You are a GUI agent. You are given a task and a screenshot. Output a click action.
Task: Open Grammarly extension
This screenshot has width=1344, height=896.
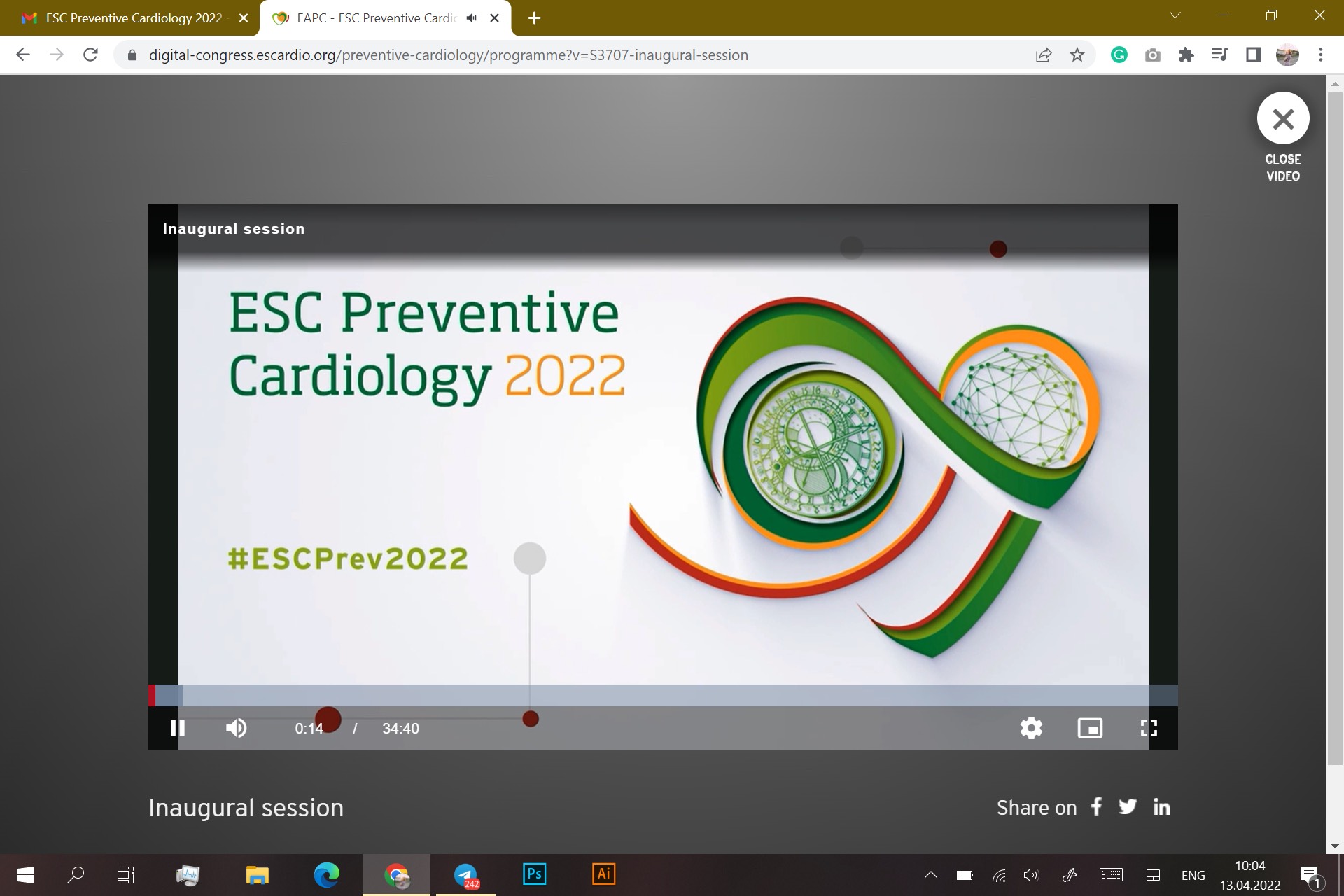point(1119,55)
